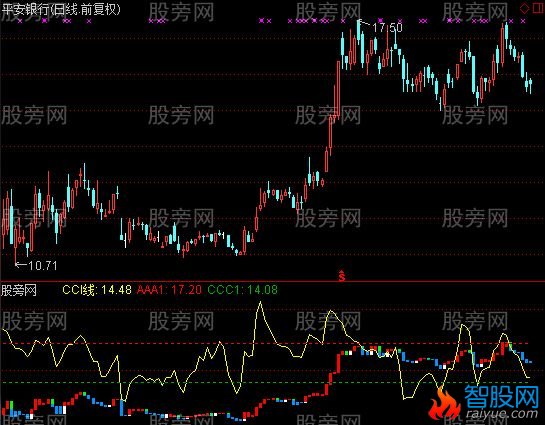
Task: Select the CCI线: 14.48 indicator label
Action: tap(97, 289)
